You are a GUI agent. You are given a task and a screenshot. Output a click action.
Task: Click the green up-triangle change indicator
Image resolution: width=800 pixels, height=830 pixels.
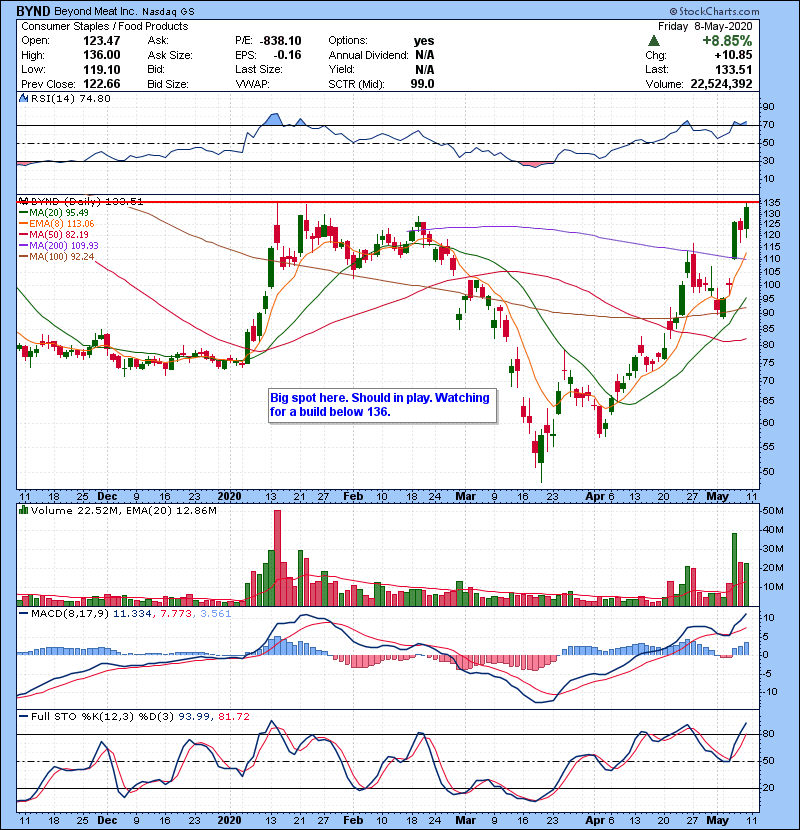pyautogui.click(x=654, y=40)
